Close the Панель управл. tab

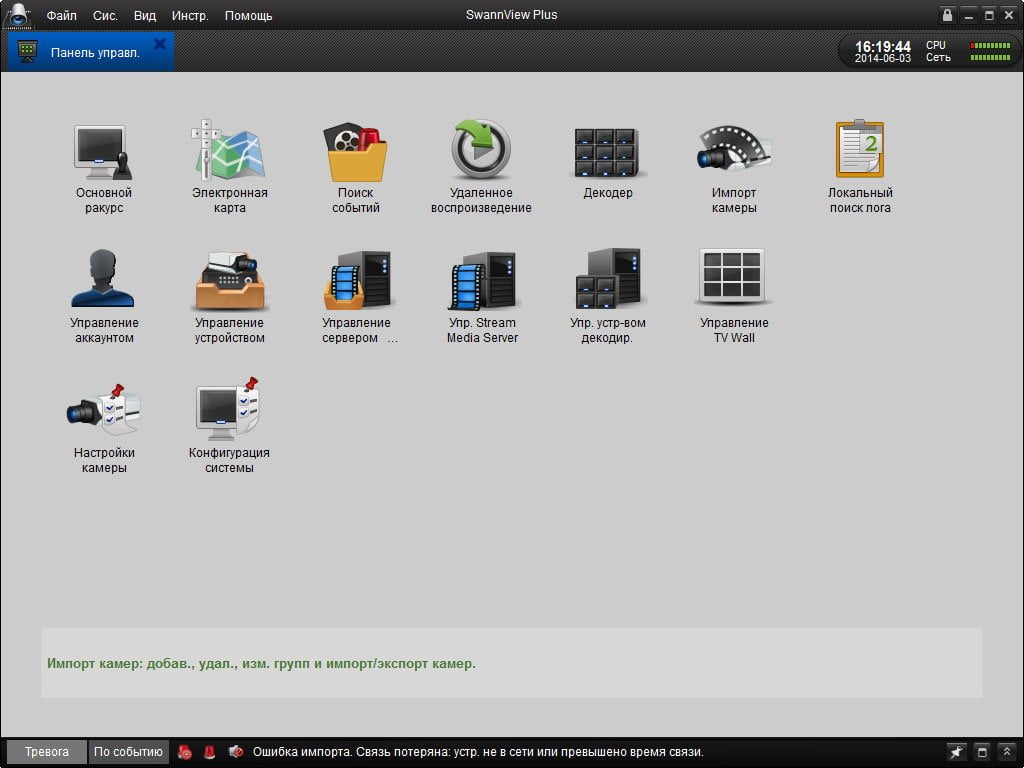tap(159, 44)
